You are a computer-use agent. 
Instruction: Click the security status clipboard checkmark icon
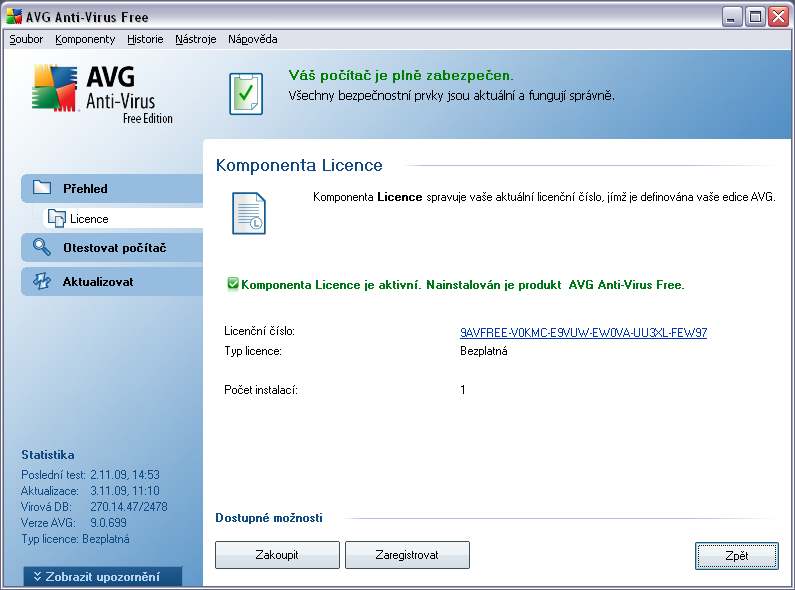pos(246,94)
